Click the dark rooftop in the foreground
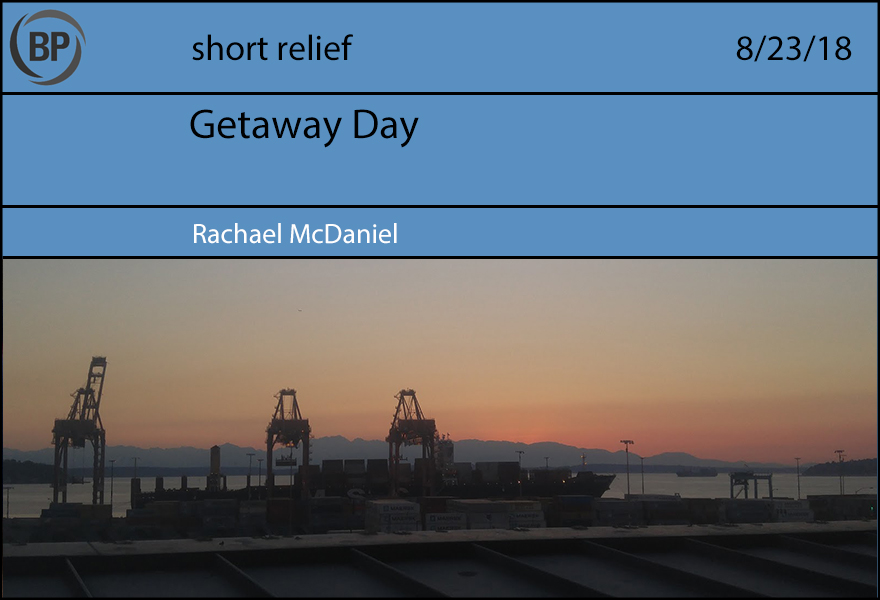 (440, 572)
